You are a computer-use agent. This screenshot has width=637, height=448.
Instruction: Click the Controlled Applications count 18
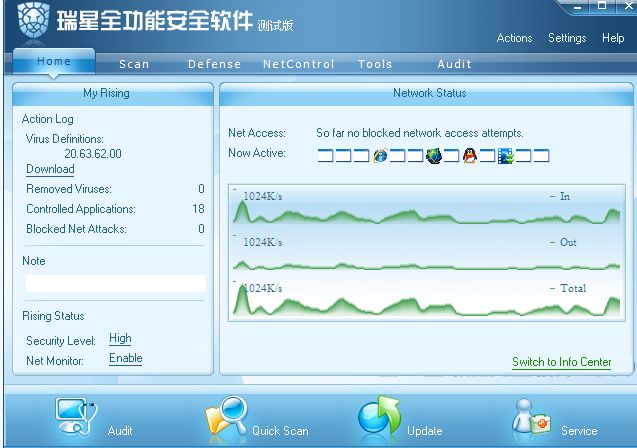click(x=198, y=209)
